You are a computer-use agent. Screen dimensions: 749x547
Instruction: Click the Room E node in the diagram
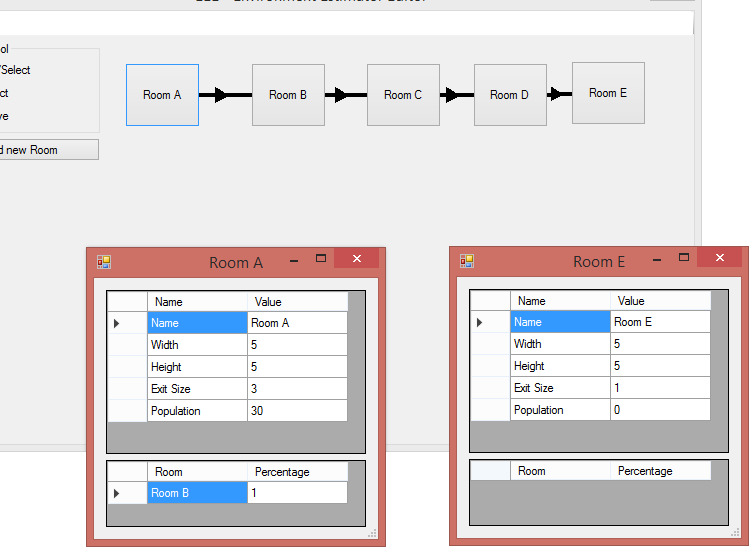(x=608, y=93)
